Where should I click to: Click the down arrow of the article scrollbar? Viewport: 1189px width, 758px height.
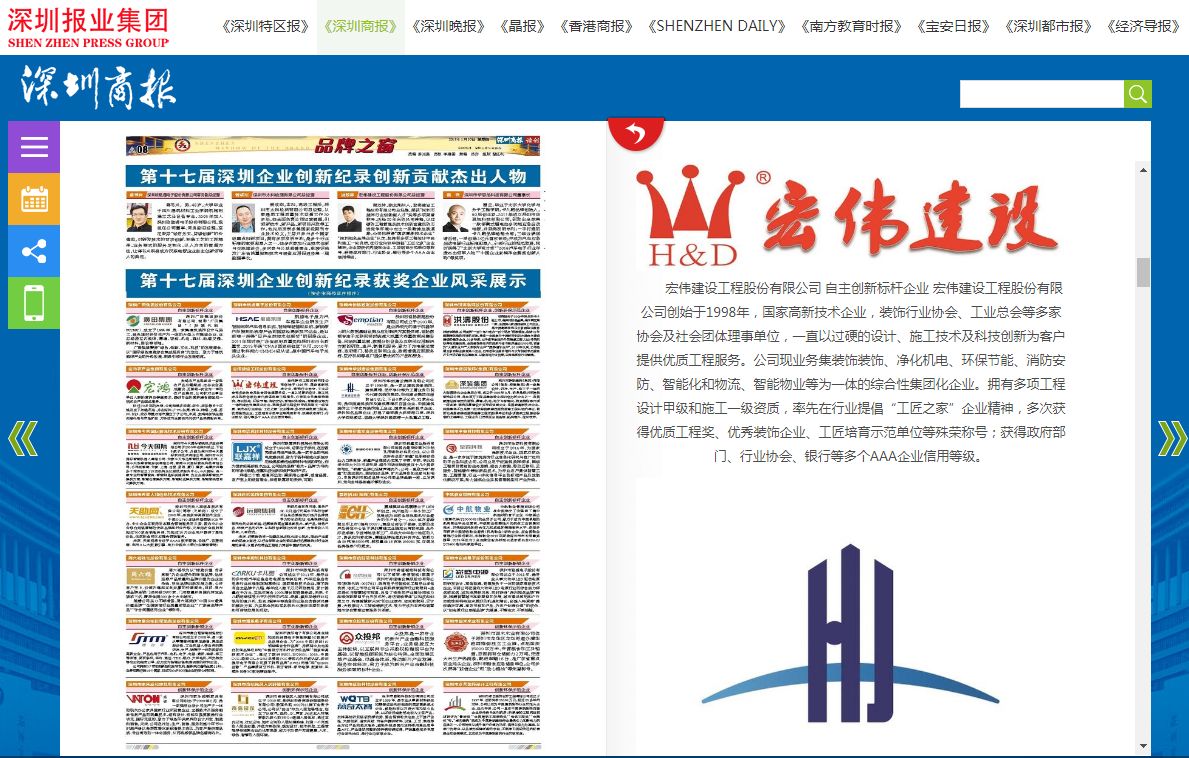pos(1144,746)
